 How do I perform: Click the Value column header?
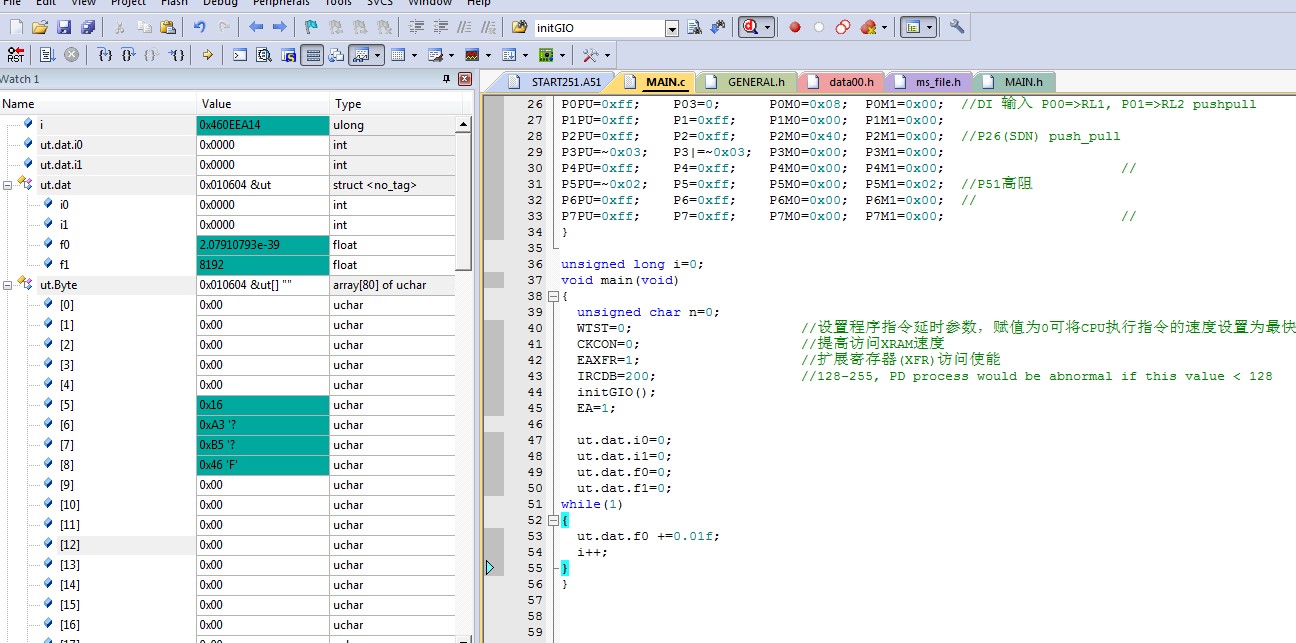[x=263, y=104]
